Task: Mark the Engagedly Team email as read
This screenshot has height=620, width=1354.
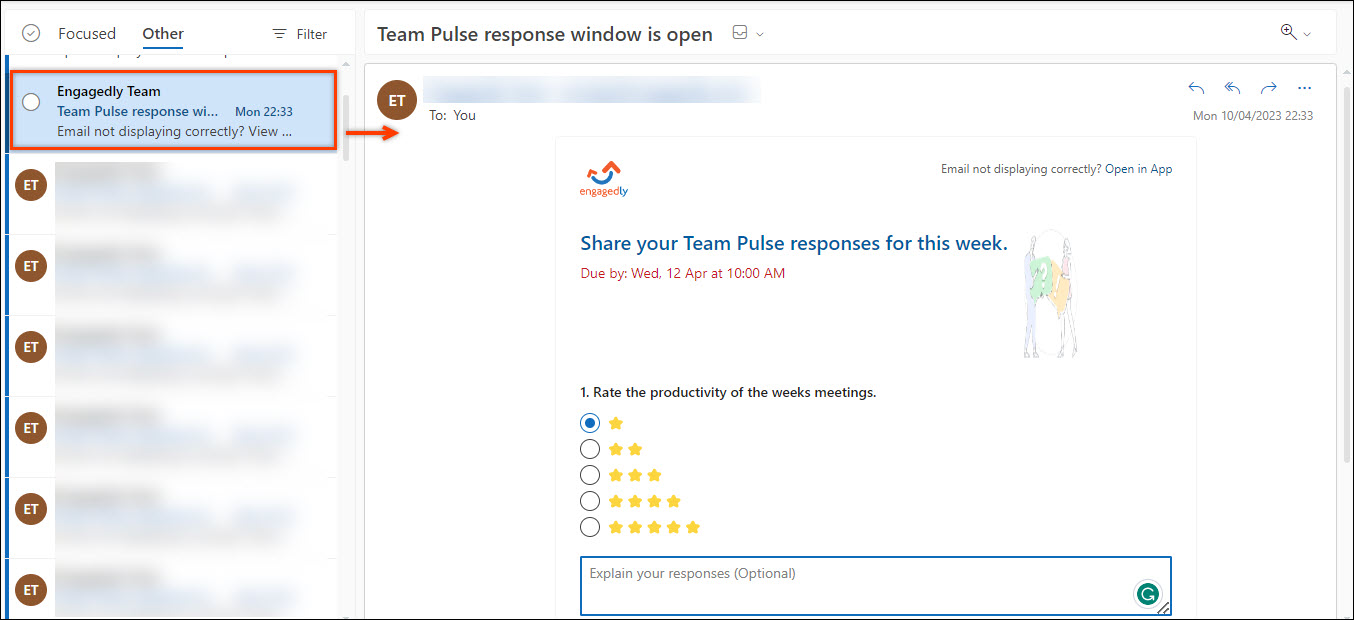Action: click(30, 101)
